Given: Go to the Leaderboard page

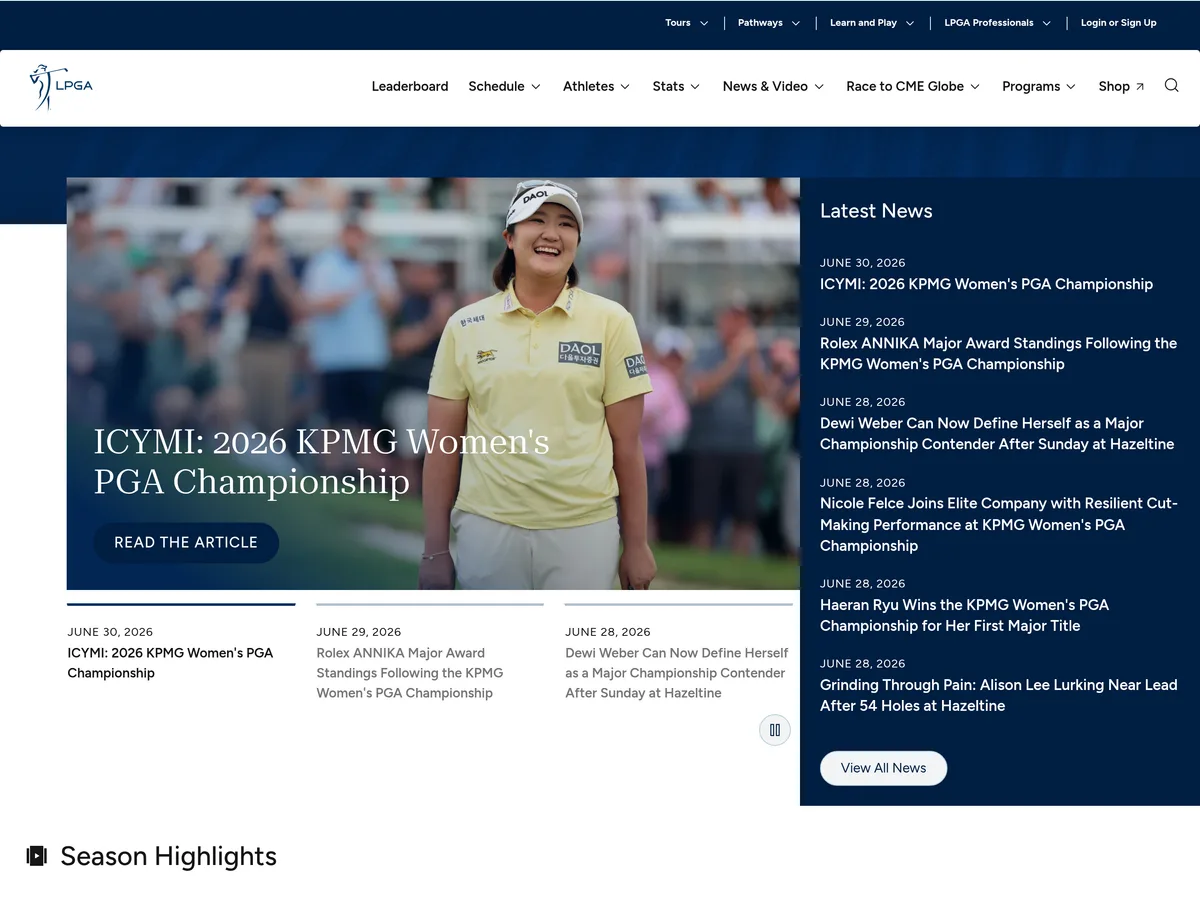Looking at the screenshot, I should point(410,87).
